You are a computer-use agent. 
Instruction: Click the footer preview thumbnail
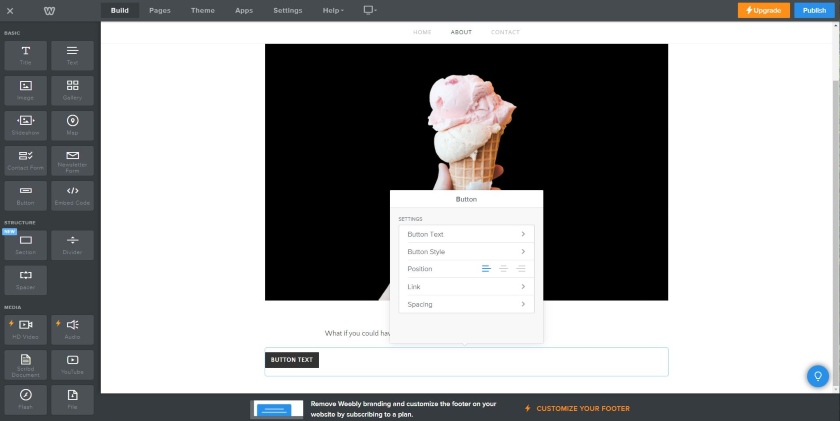pos(277,409)
